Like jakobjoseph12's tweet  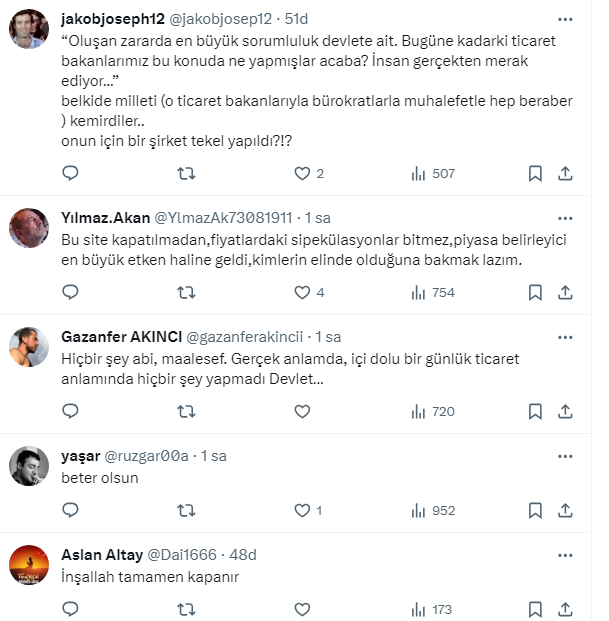pos(302,173)
